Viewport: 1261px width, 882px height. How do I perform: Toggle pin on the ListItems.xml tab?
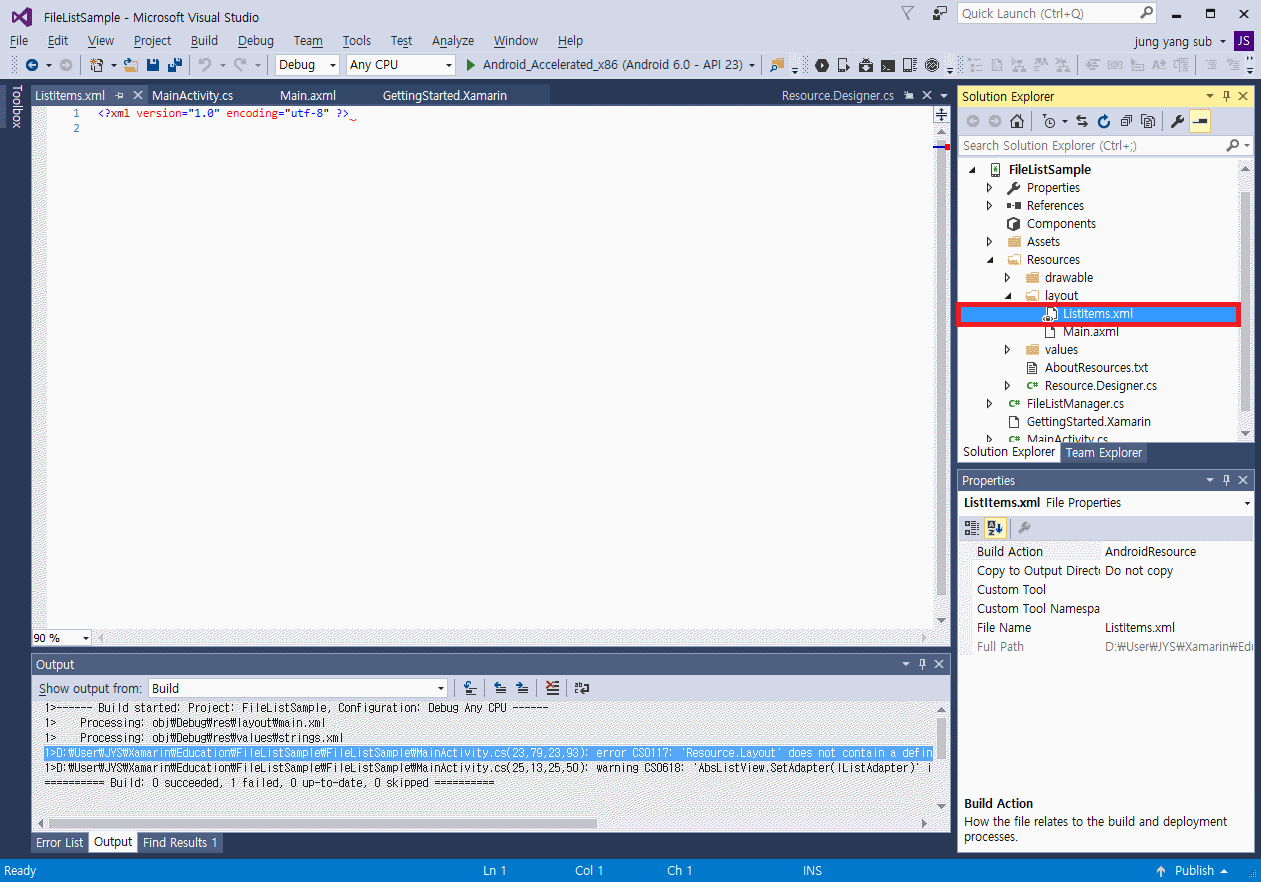(119, 96)
